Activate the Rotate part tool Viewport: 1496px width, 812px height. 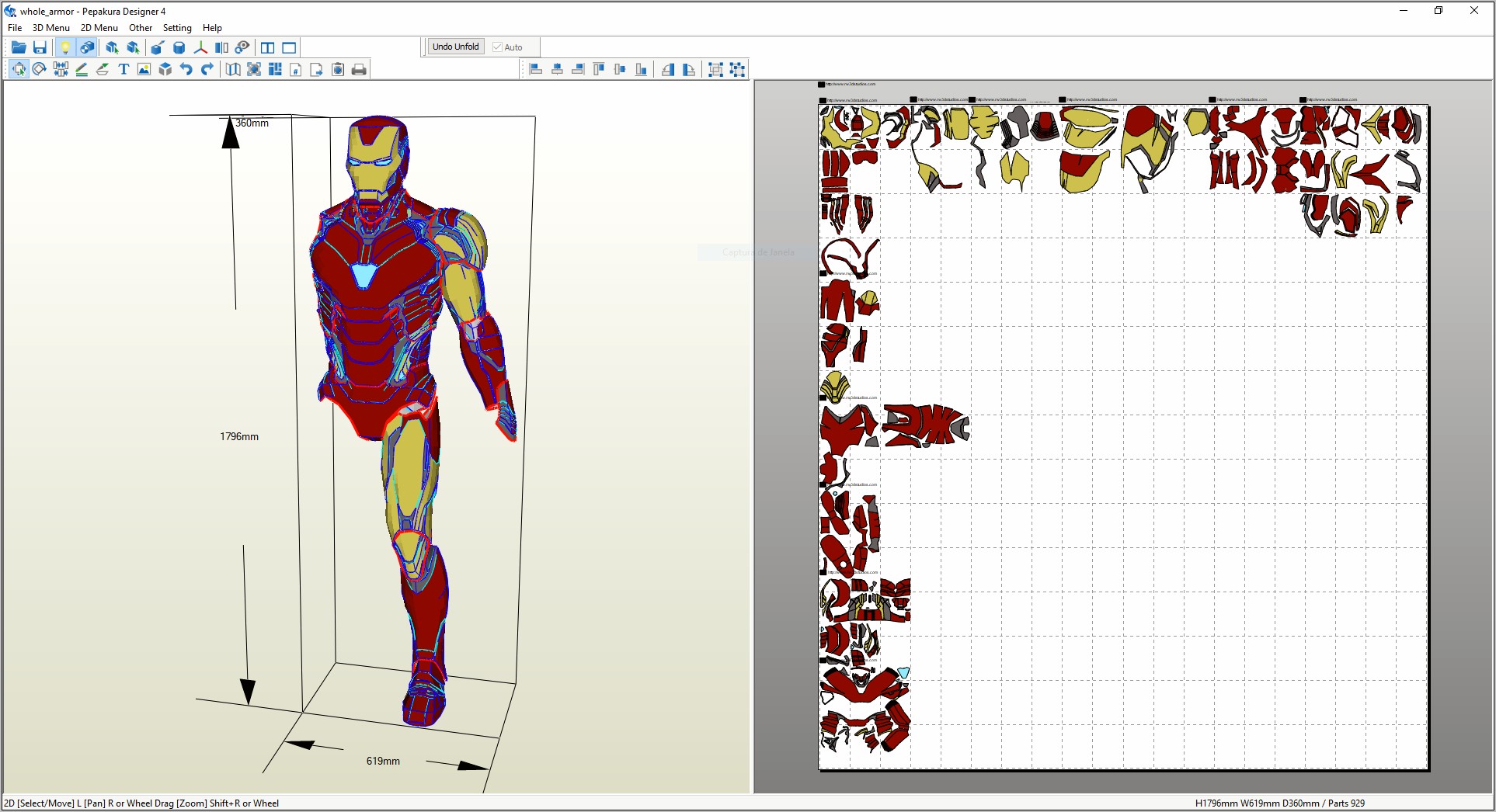[x=40, y=70]
